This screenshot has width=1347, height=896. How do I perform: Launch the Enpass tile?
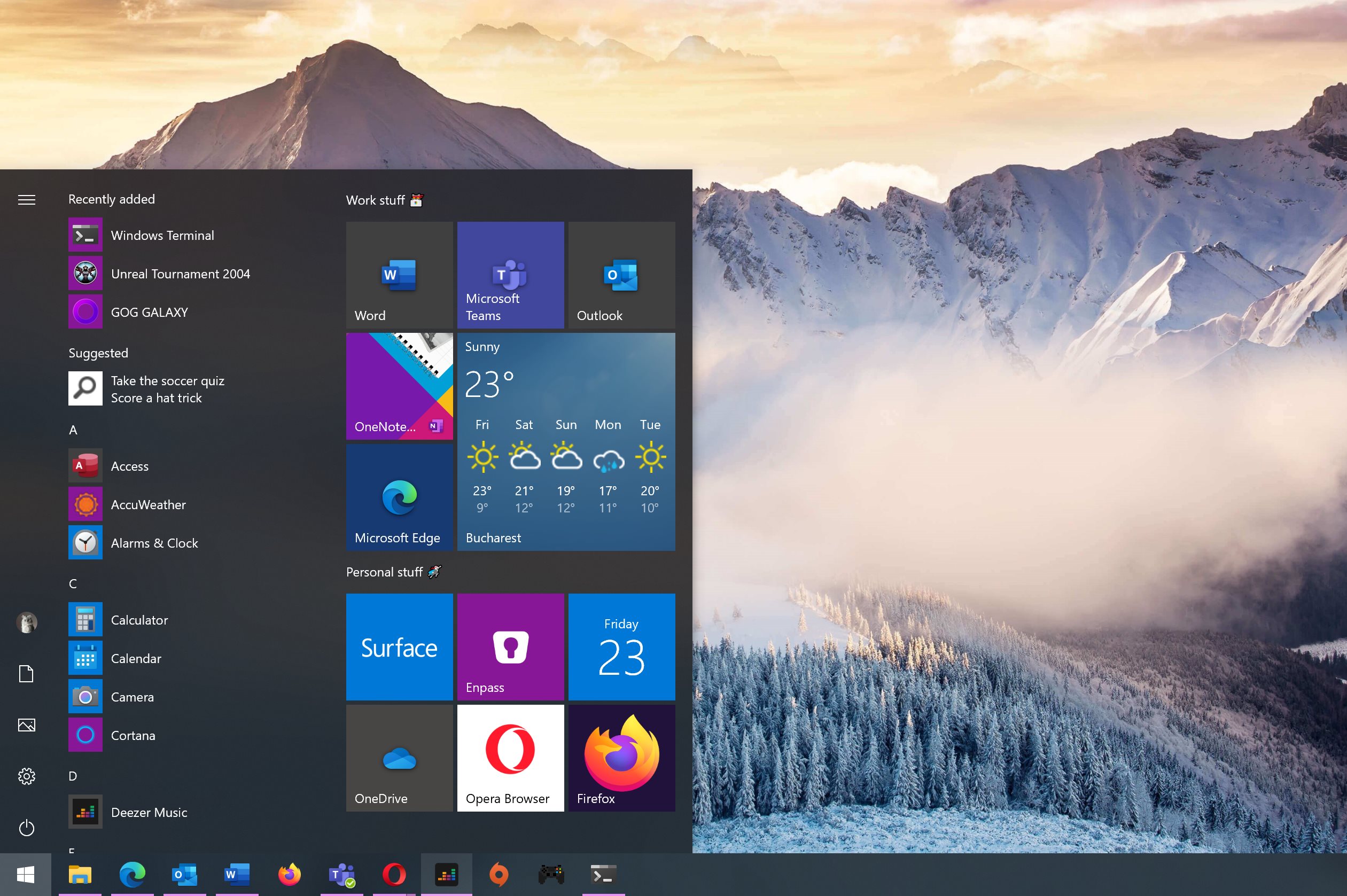(x=510, y=647)
